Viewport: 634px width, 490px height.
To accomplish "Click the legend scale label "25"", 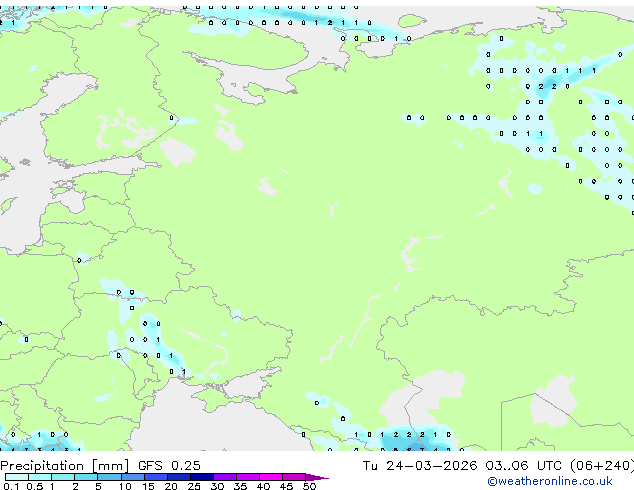I will pyautogui.click(x=194, y=486).
